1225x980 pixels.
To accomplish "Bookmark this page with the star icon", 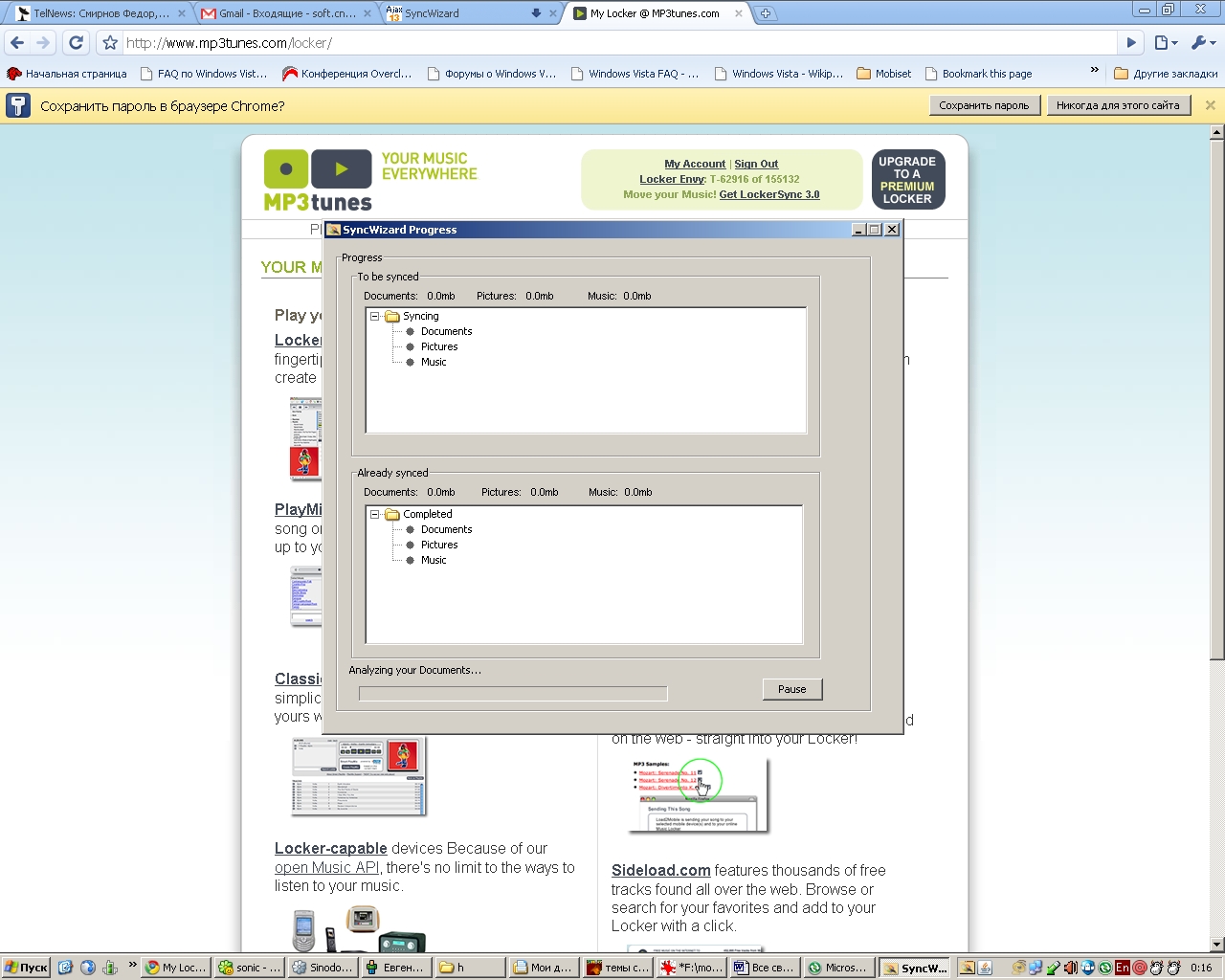I will pos(110,43).
